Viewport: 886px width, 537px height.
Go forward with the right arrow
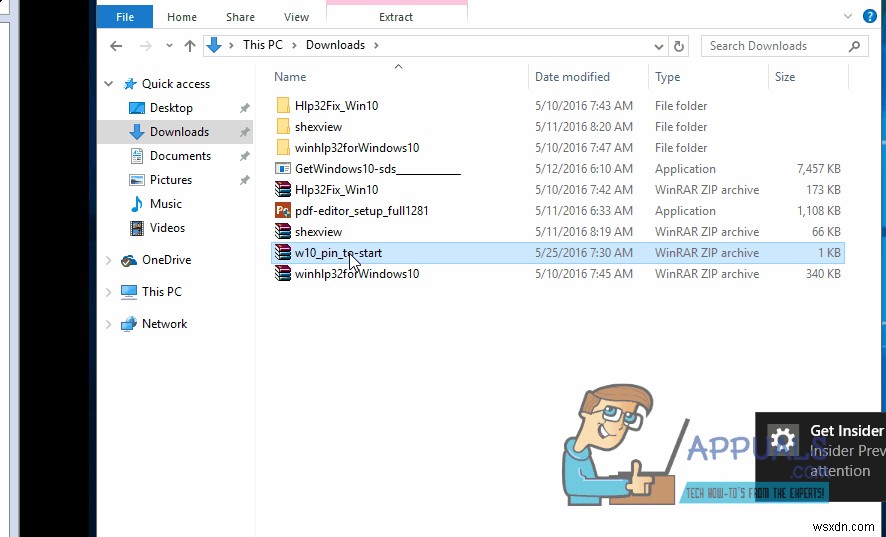pos(145,46)
